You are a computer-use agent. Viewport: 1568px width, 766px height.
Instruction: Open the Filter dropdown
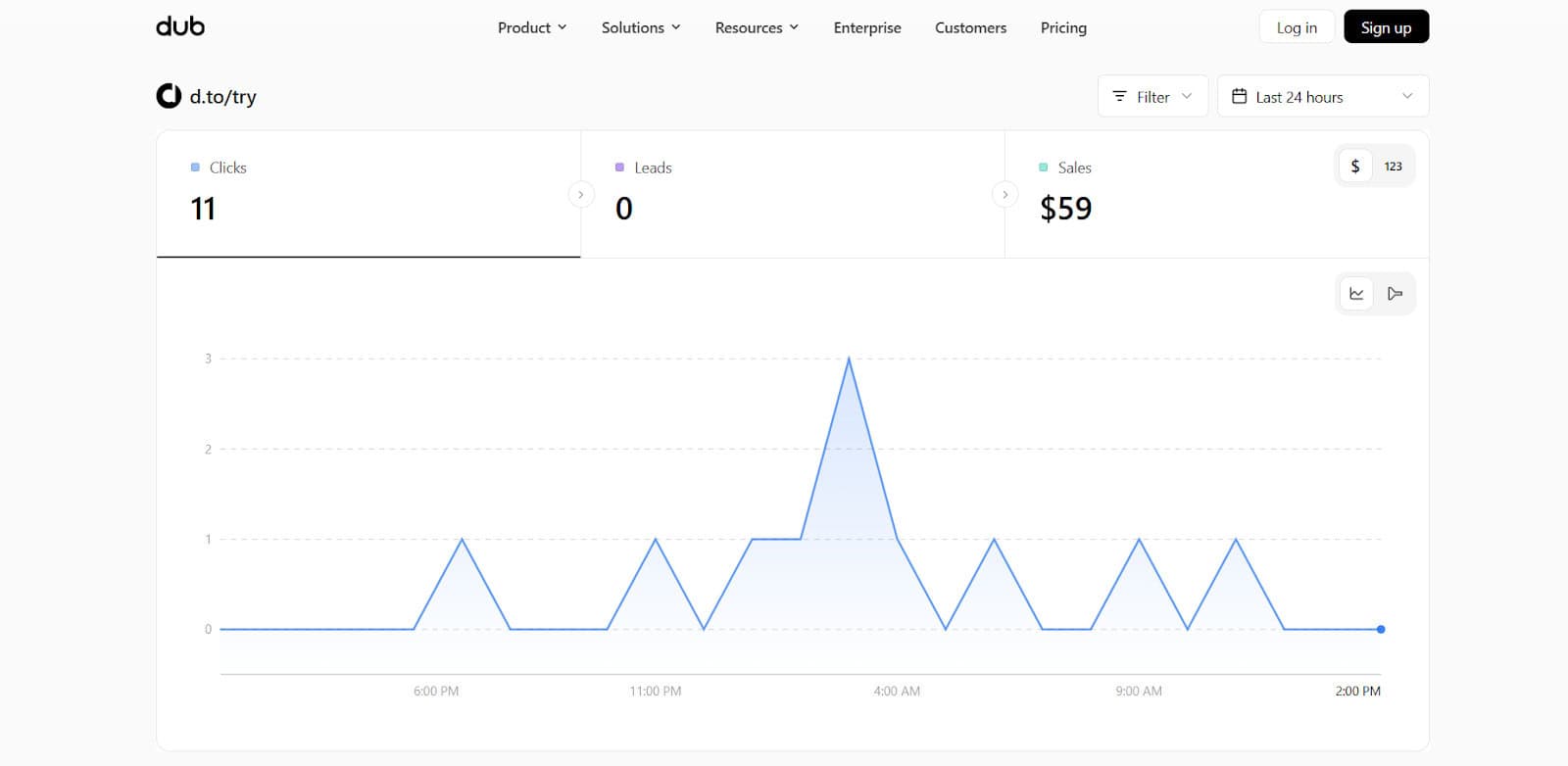1152,96
